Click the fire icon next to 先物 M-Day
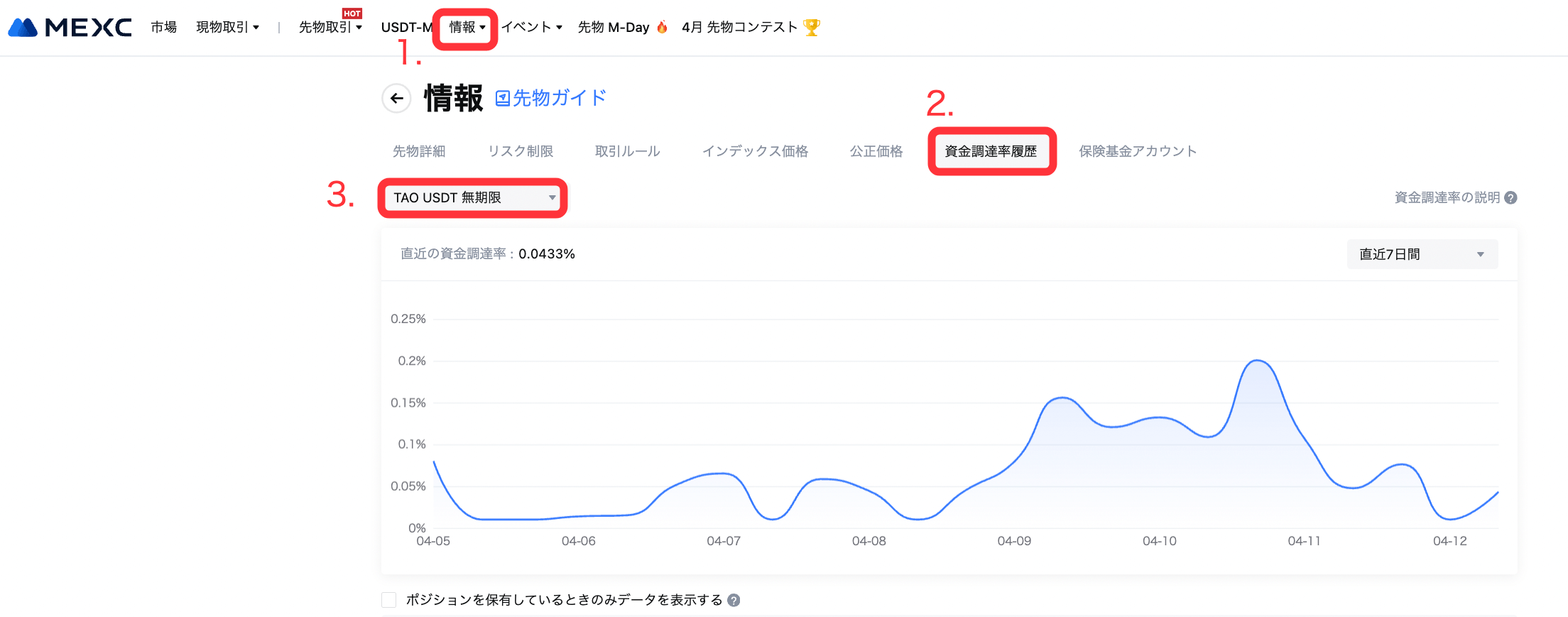Screen dimensions: 1568x617 [x=662, y=27]
